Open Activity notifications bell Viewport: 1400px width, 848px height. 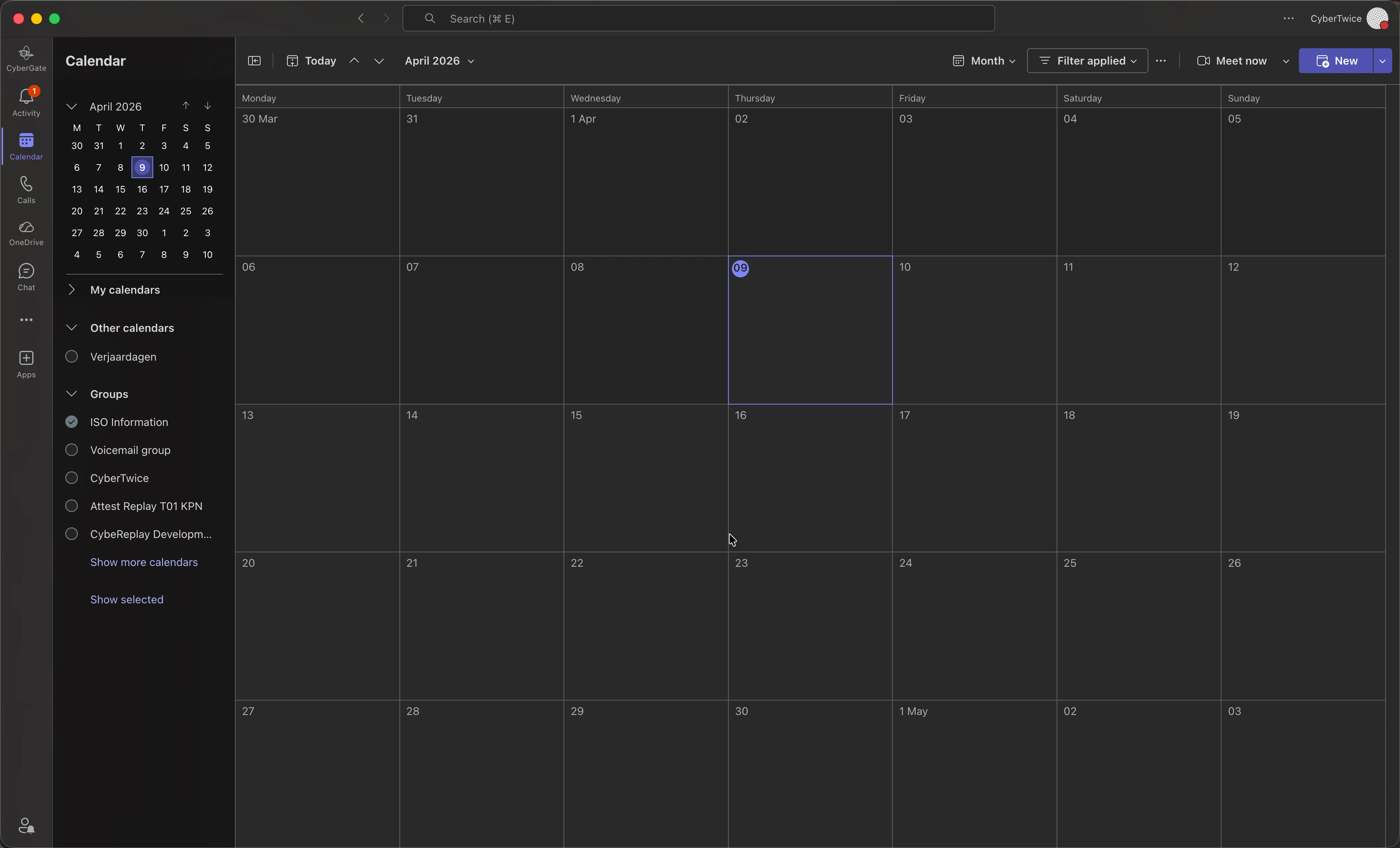(26, 102)
